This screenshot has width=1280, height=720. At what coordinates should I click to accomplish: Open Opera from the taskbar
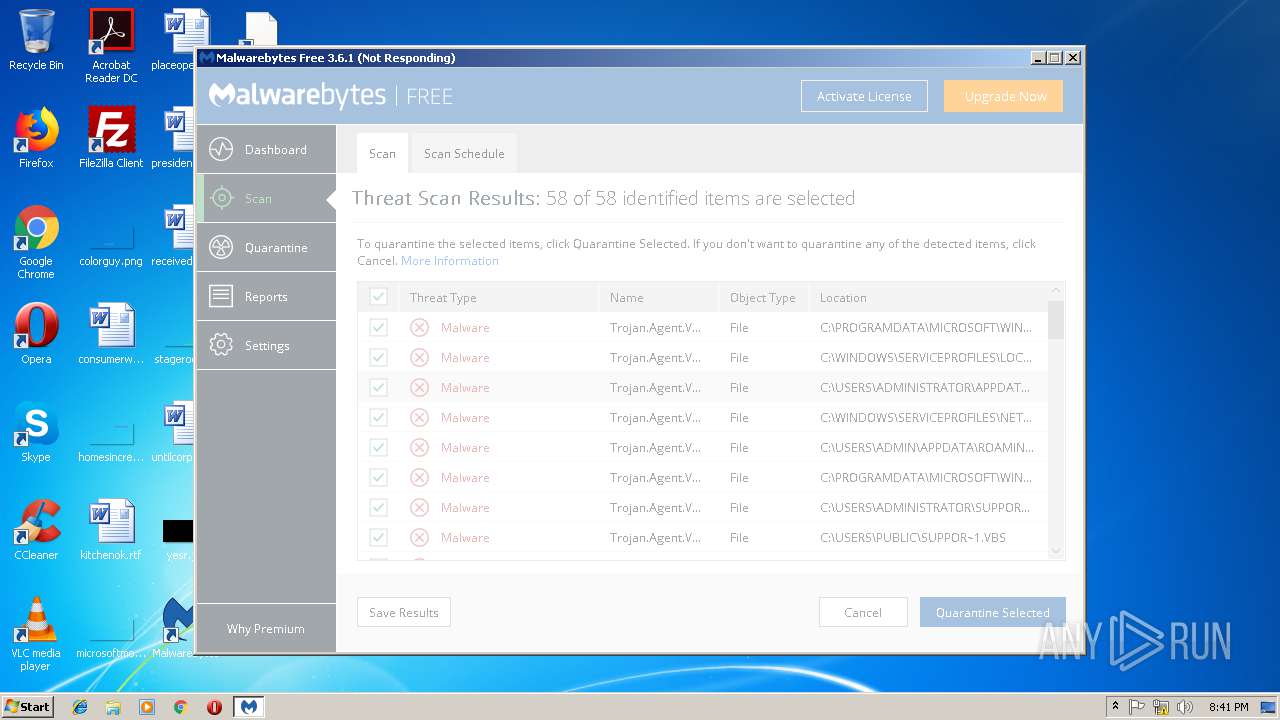point(214,707)
